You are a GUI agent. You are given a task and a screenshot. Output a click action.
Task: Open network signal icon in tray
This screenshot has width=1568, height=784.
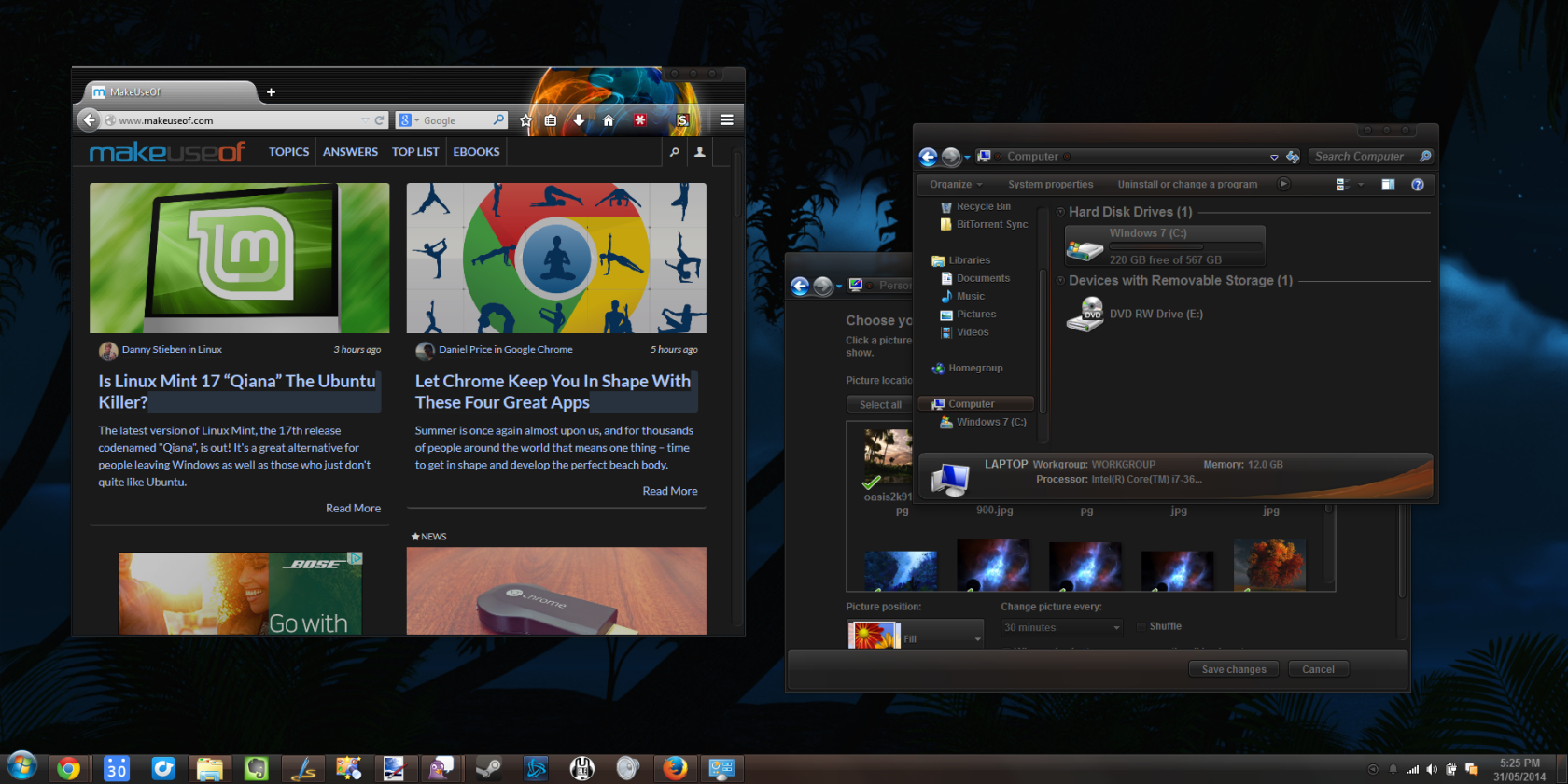(x=1413, y=770)
